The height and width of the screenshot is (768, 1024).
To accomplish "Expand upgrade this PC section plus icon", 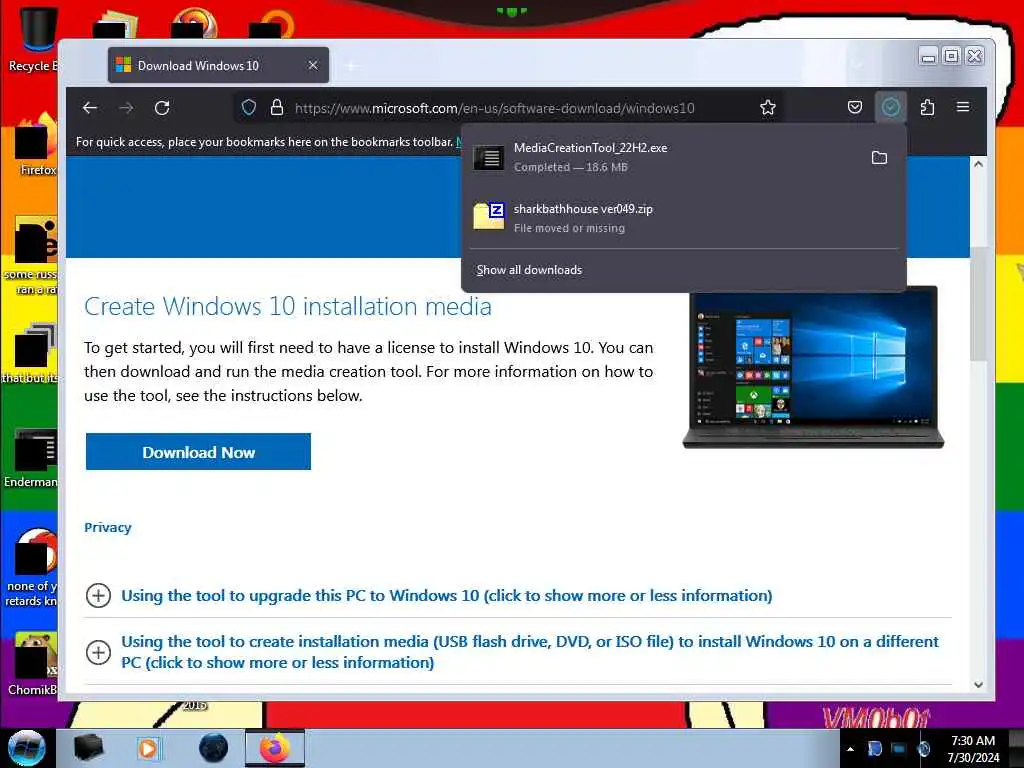I will point(99,596).
